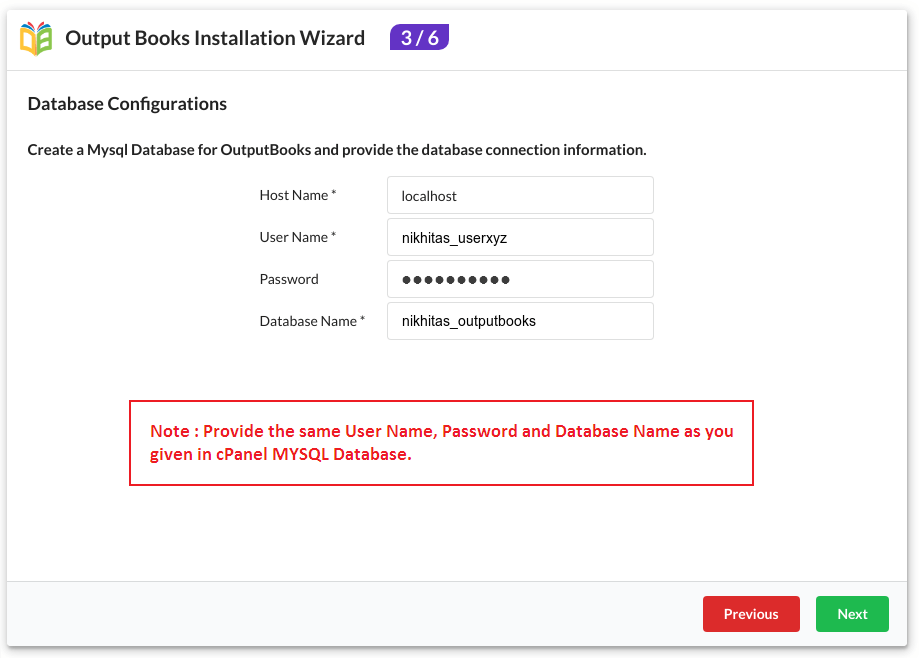
Task: Click the Create a Mysql Database instruction text
Action: click(337, 150)
